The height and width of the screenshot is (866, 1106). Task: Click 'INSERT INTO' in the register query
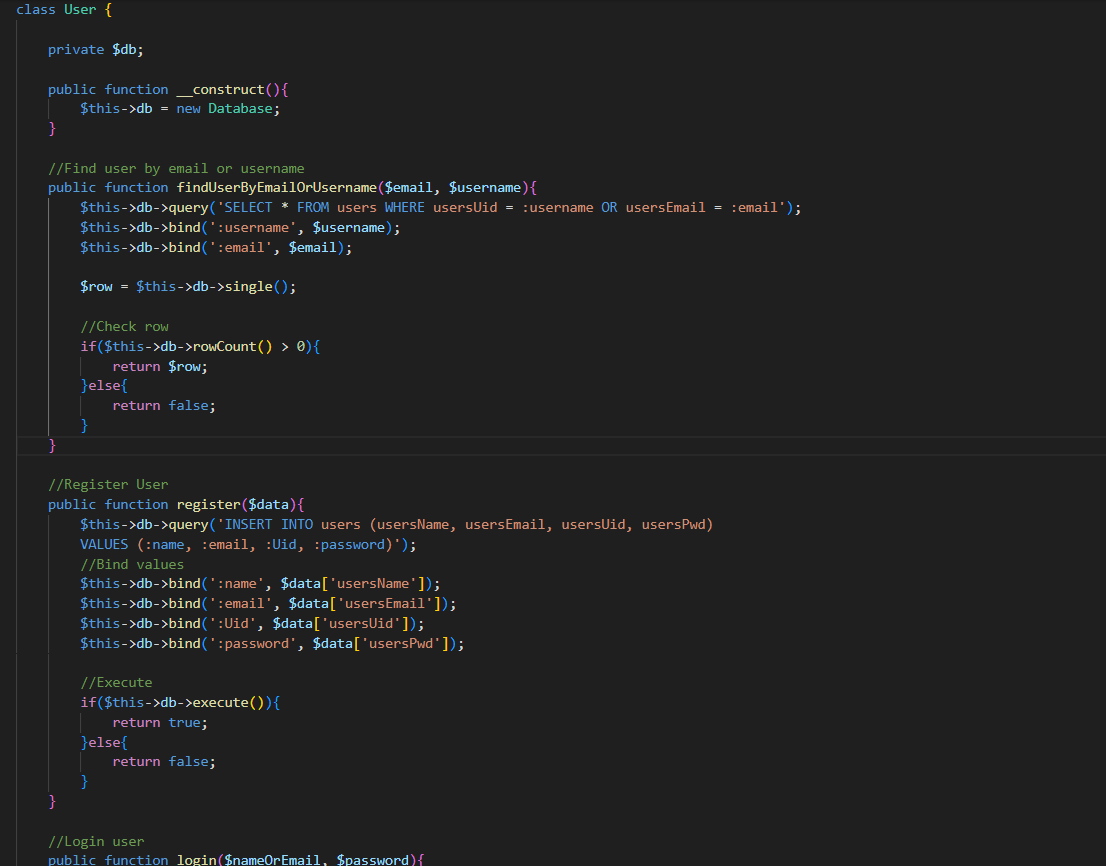[x=268, y=525]
